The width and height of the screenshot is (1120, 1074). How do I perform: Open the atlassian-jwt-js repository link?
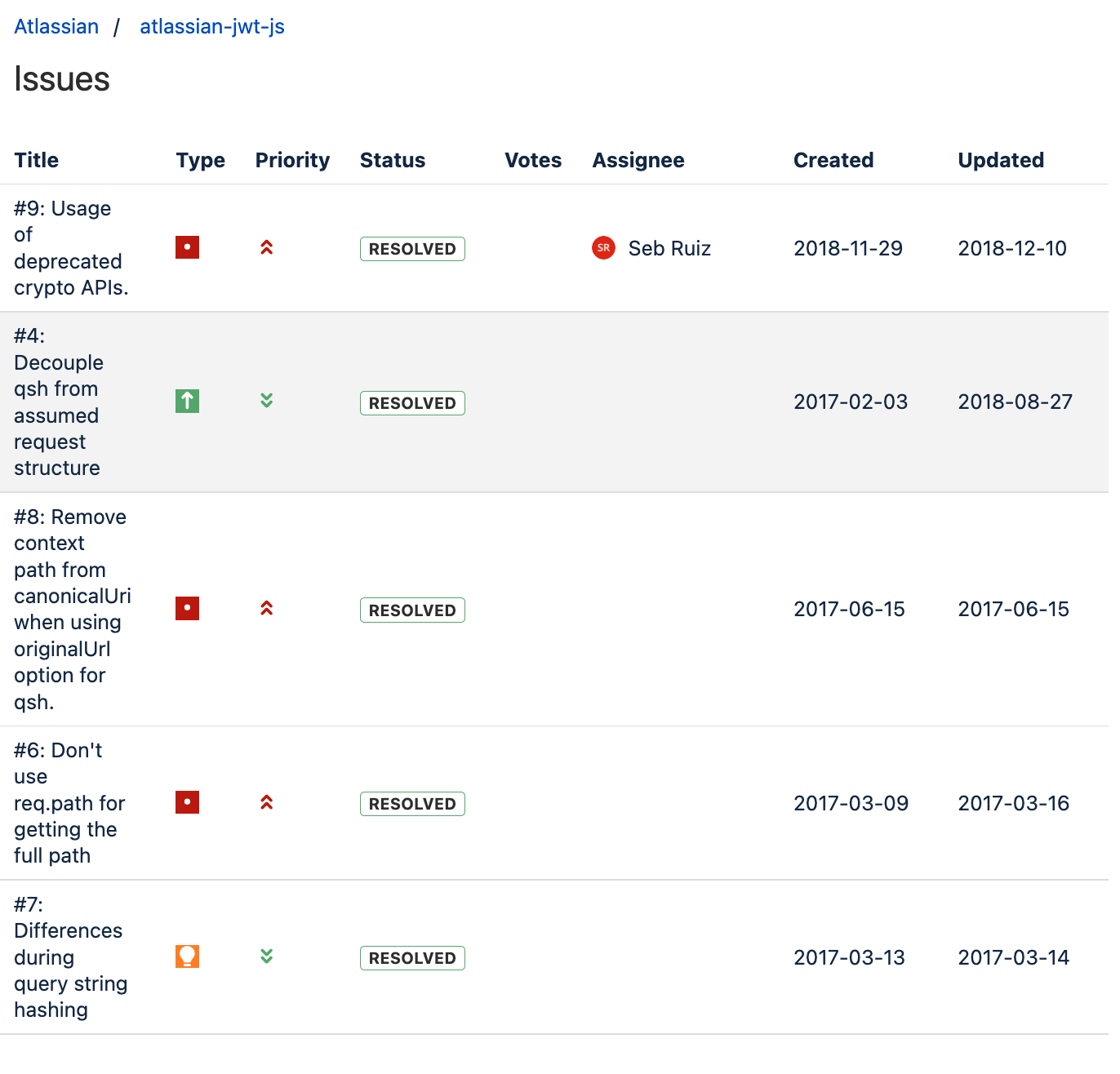point(211,26)
